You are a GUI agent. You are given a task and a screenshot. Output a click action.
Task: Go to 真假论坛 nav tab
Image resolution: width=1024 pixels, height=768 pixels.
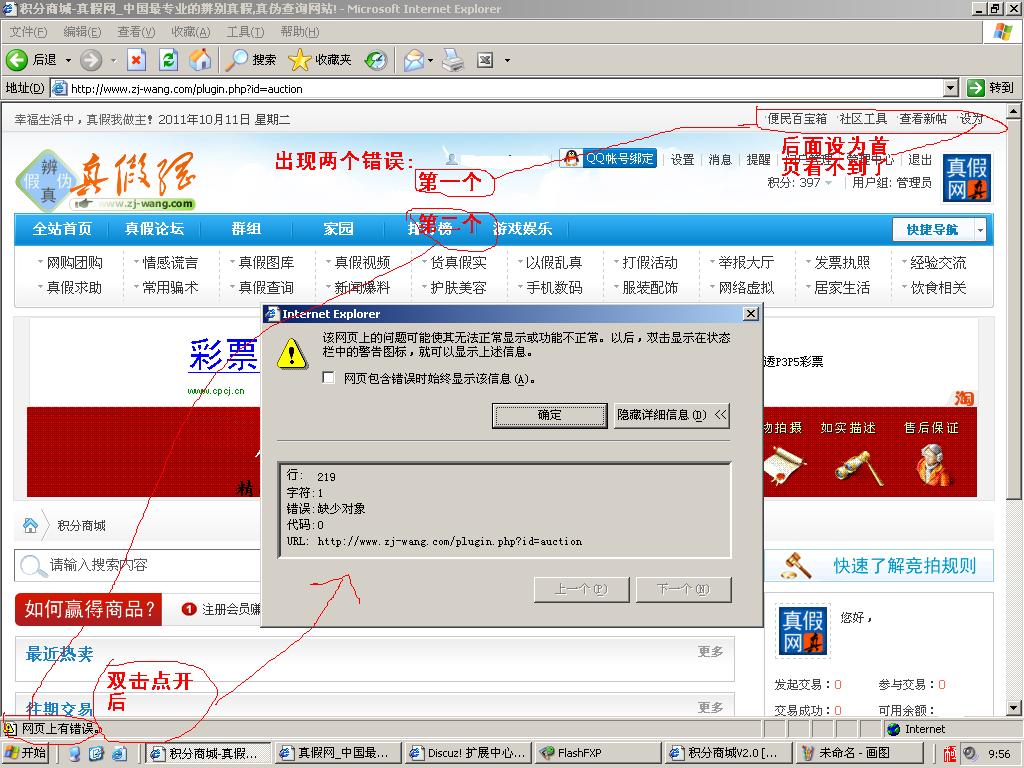pyautogui.click(x=154, y=229)
